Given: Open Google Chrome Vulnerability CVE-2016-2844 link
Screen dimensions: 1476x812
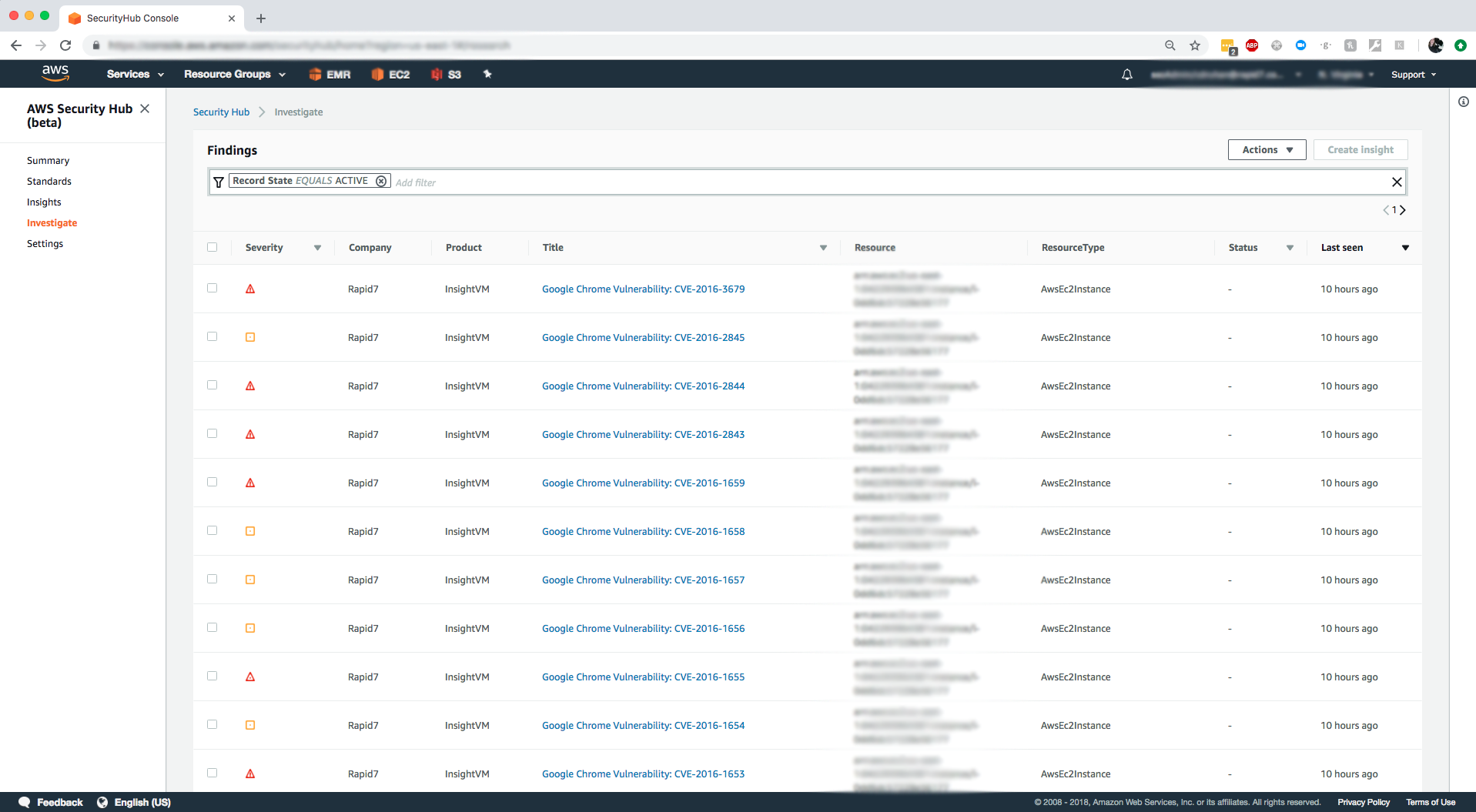Looking at the screenshot, I should click(643, 386).
